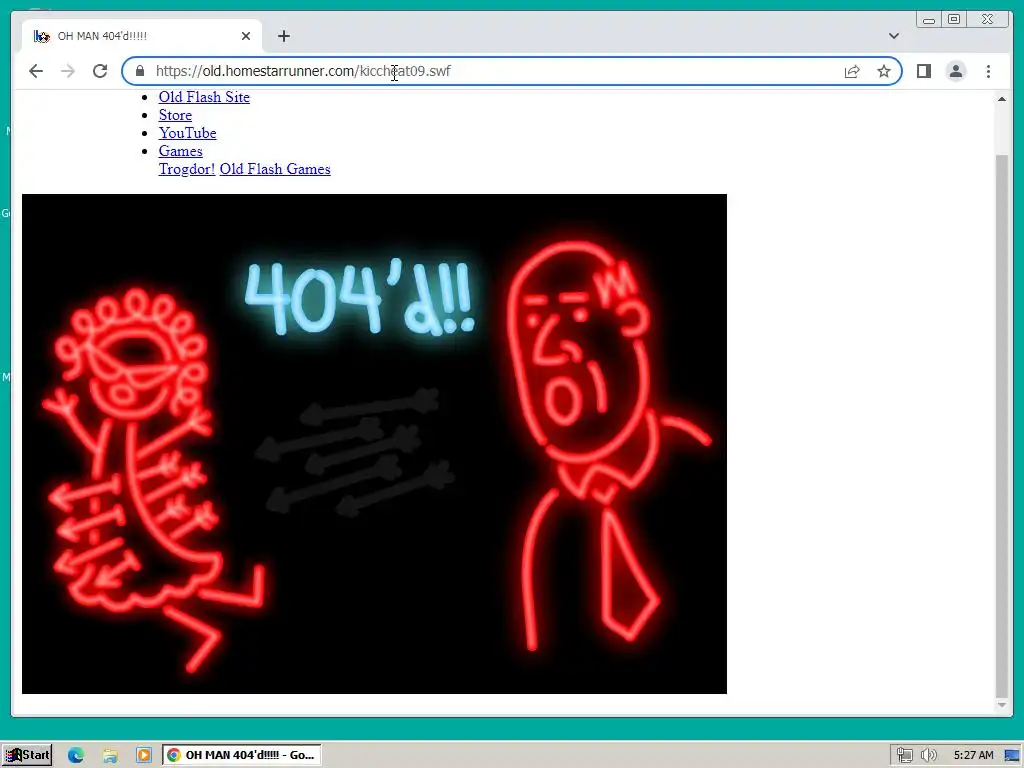Maximize the Chrome window

point(953,20)
